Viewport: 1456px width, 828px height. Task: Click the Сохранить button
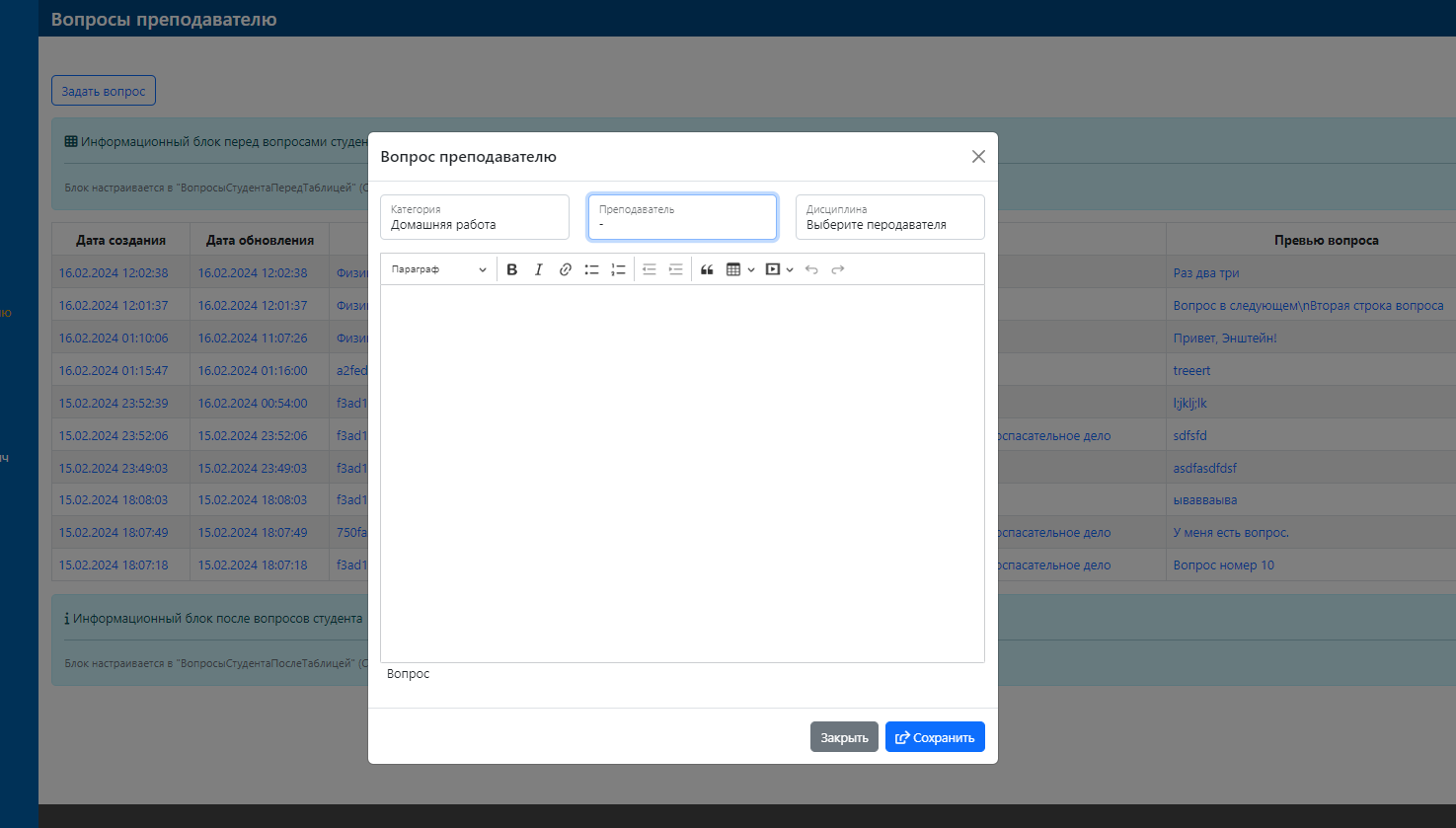click(935, 737)
